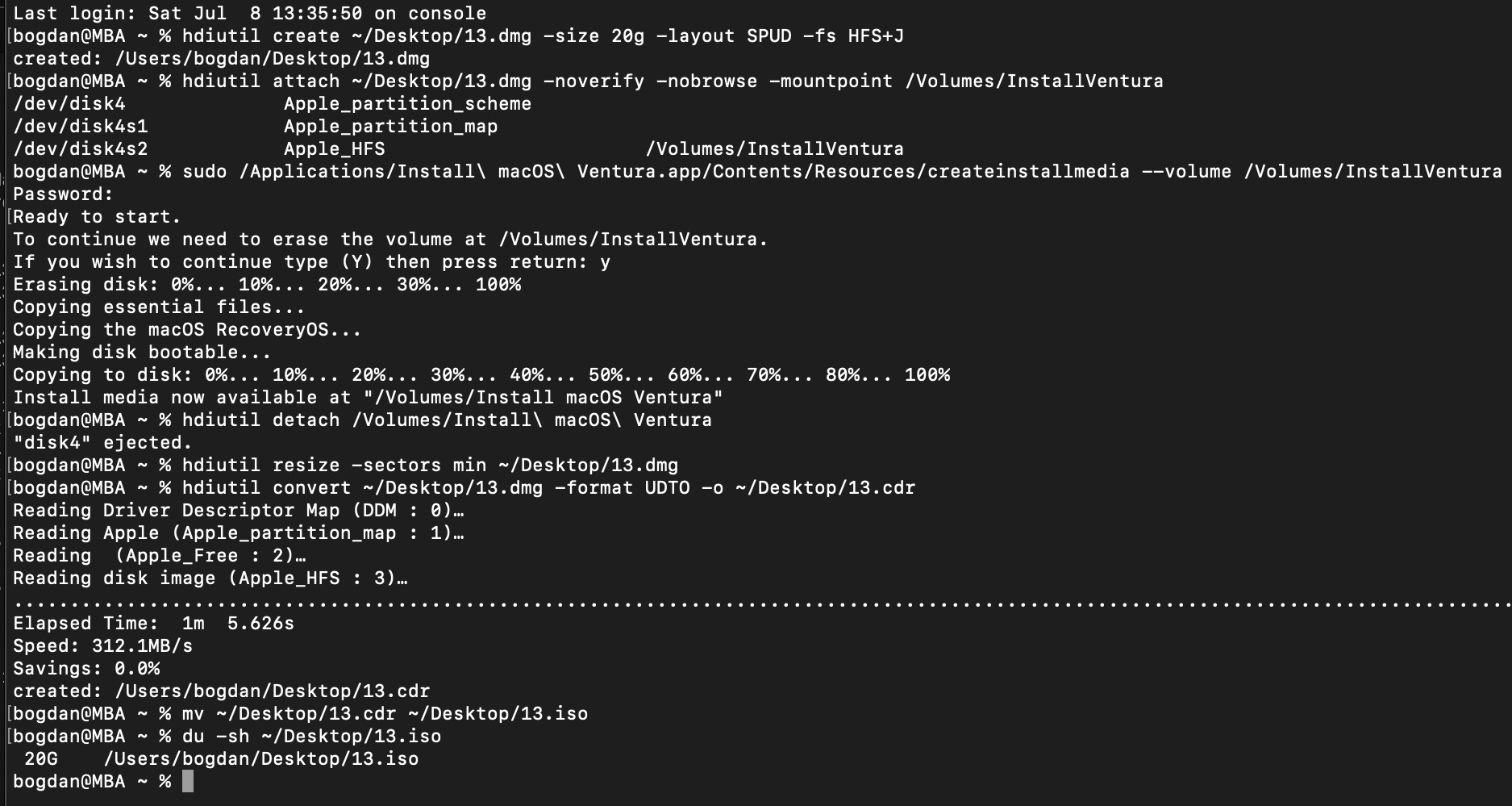1512x806 pixels.
Task: Click the "mv" rename command line
Action: 384,714
